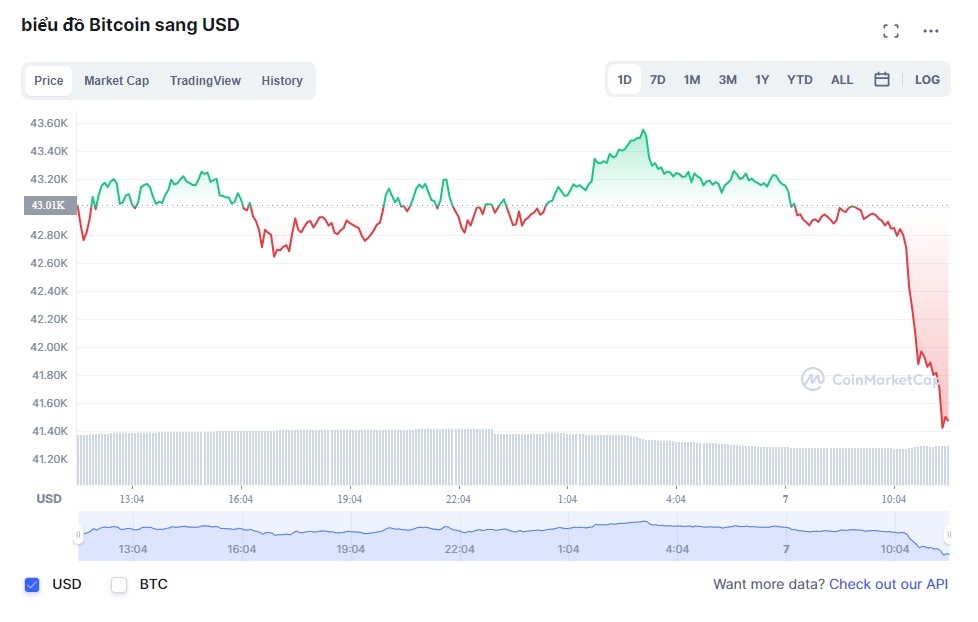Viewport: 978px width, 622px height.
Task: Open the TradingView tab
Action: point(204,81)
